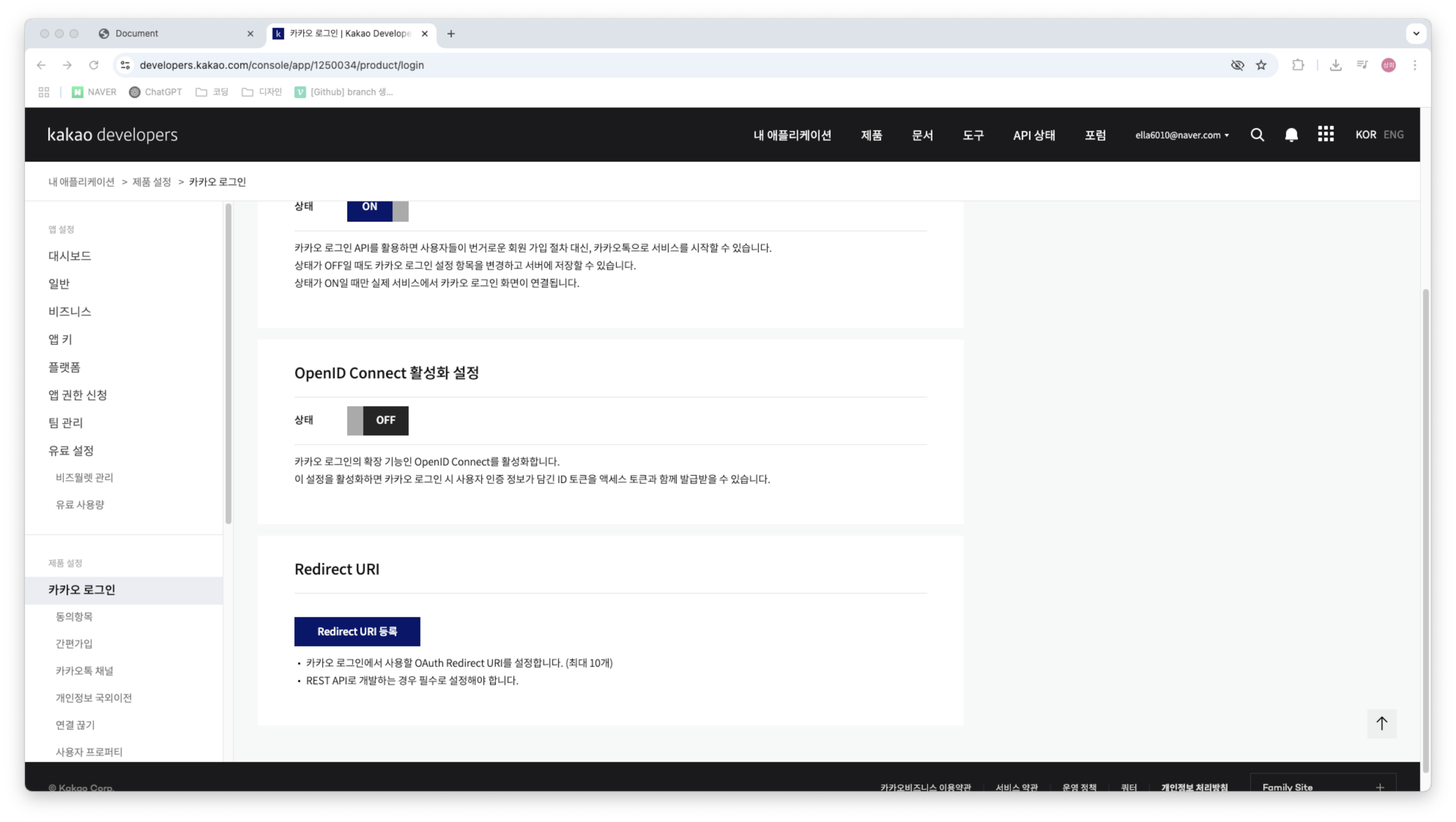
Task: Open the 도구 navigation menu
Action: [x=973, y=135]
